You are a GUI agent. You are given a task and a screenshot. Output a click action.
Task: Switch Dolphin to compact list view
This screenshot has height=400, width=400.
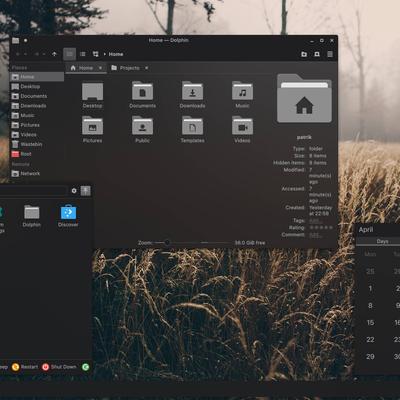click(x=83, y=54)
